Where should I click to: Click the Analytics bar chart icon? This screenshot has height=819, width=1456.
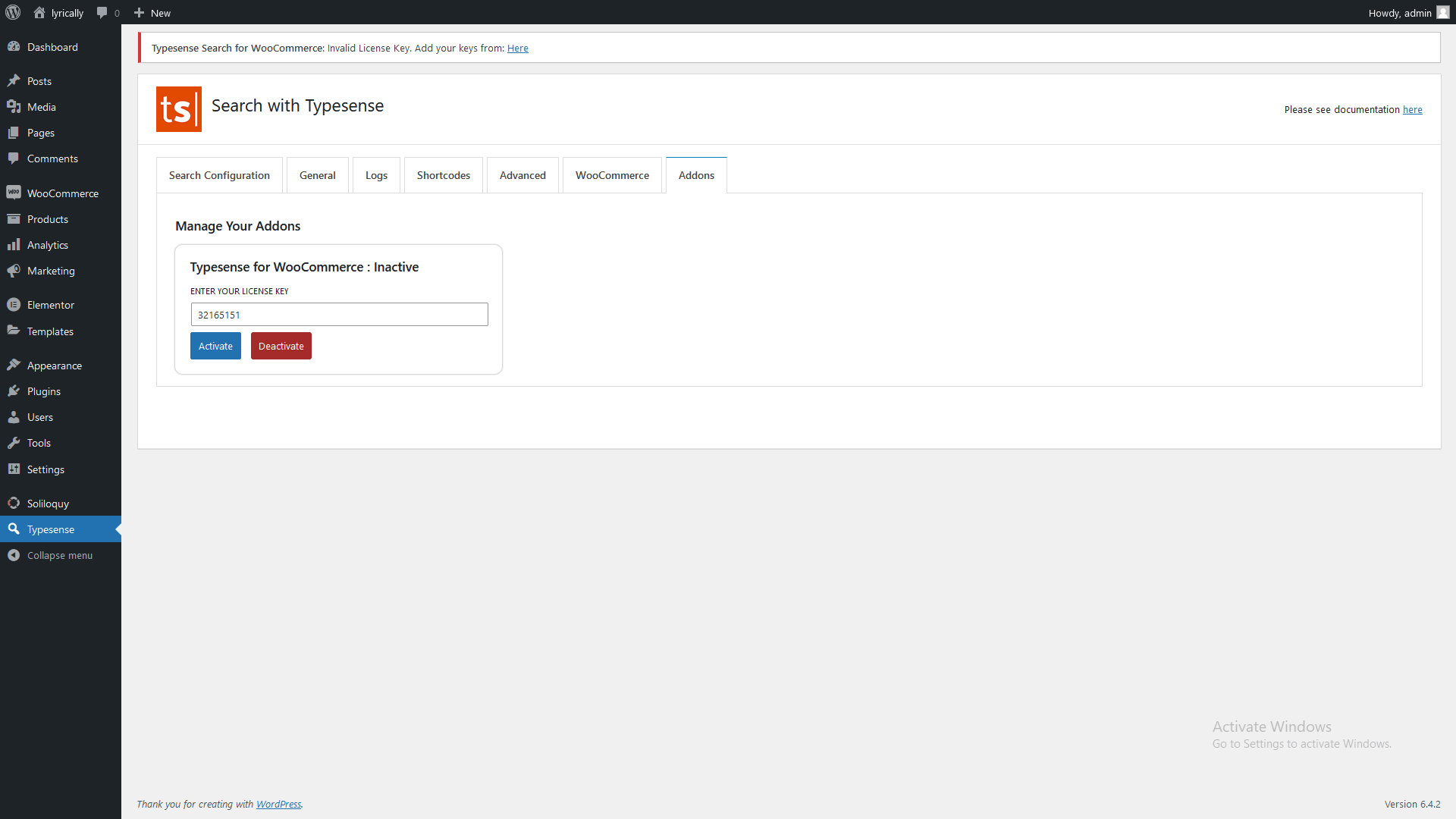(x=14, y=245)
